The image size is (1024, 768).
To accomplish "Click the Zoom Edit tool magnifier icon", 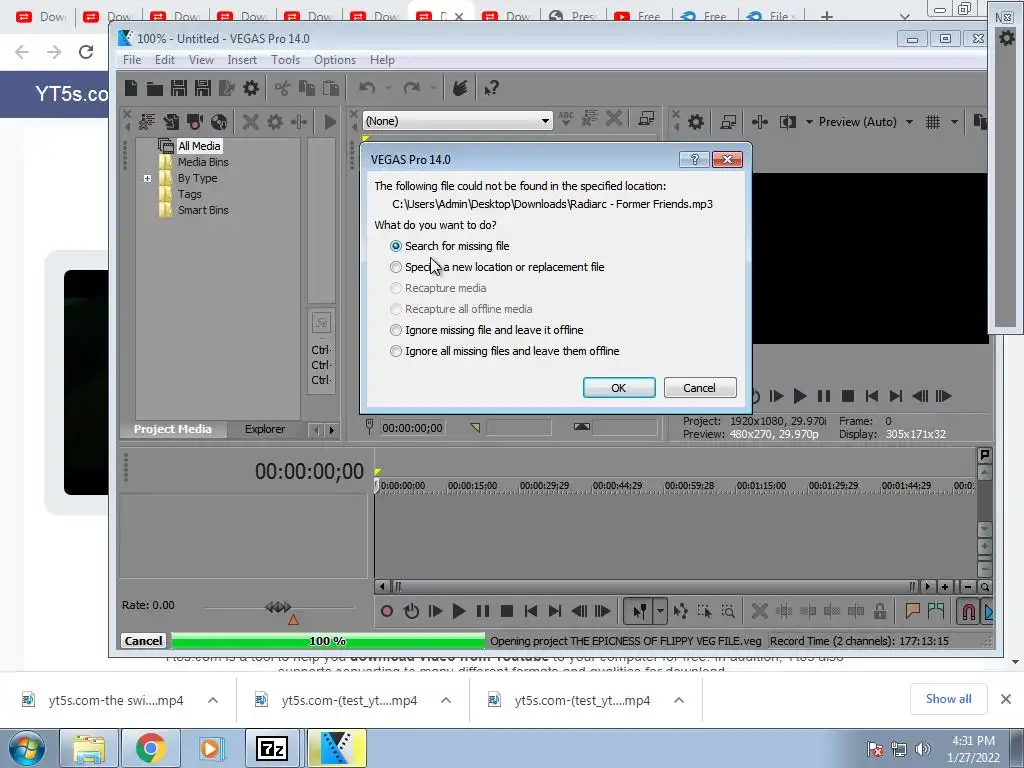I will [x=728, y=611].
